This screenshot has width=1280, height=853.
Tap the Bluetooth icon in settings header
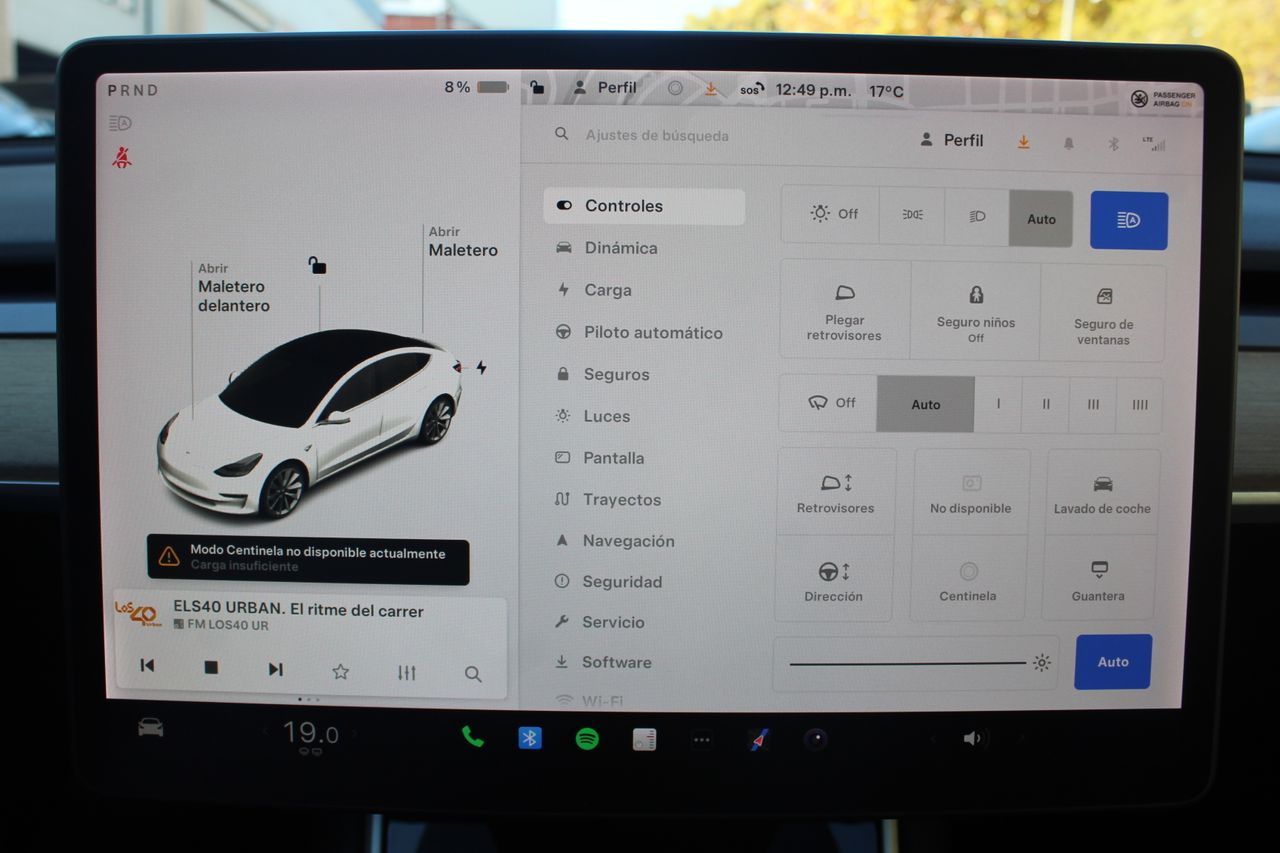pos(1113,143)
